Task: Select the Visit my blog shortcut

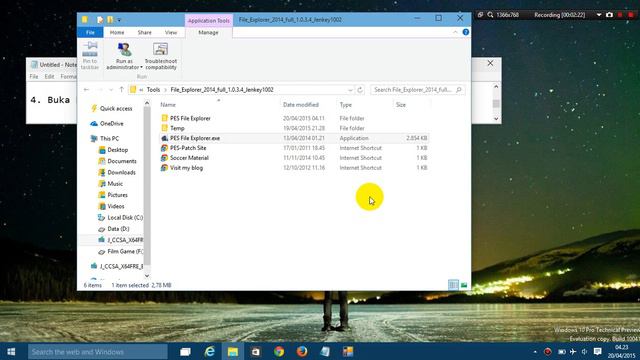Action: click(186, 168)
